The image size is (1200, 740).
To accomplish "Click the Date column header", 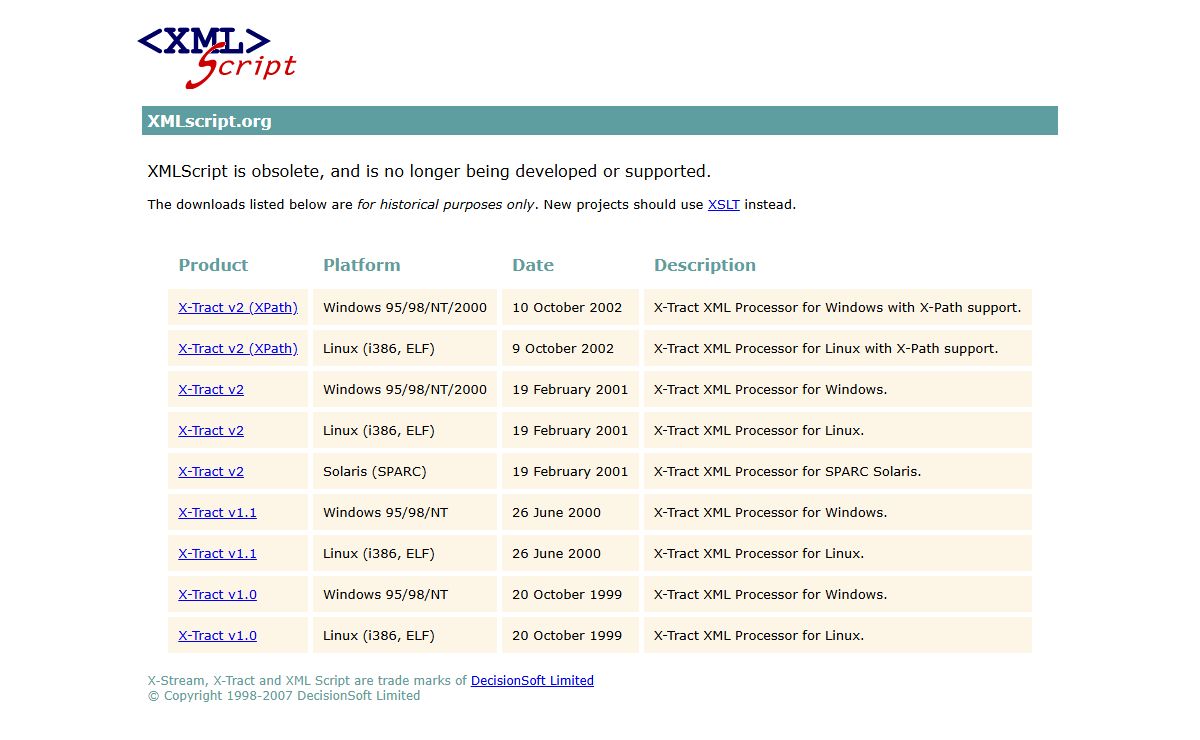I will click(533, 265).
